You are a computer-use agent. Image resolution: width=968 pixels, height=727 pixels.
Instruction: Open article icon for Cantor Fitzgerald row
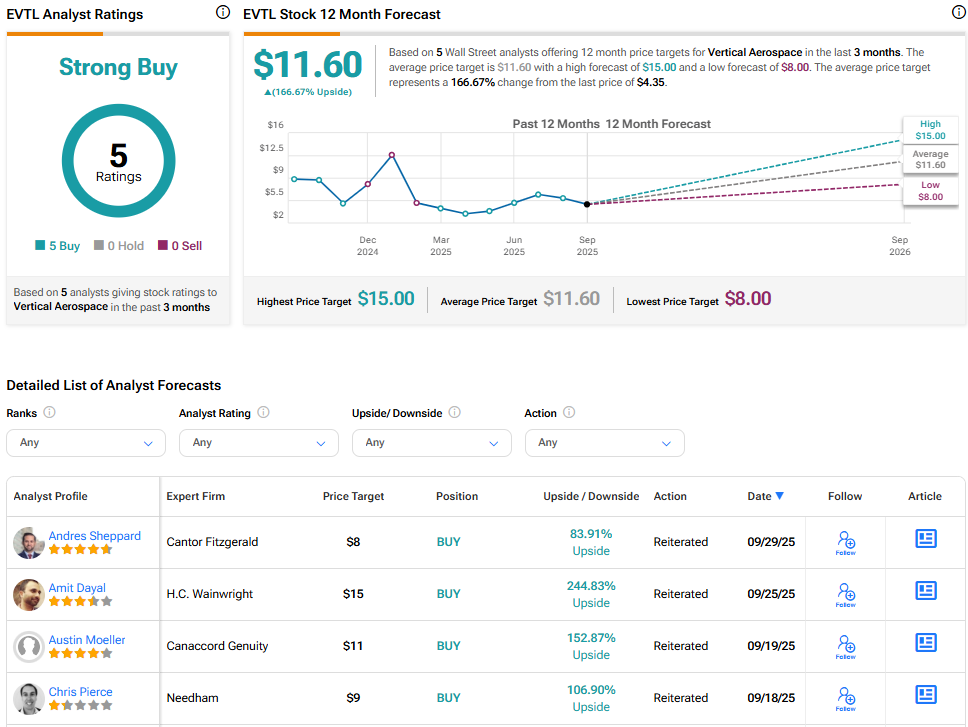(926, 539)
